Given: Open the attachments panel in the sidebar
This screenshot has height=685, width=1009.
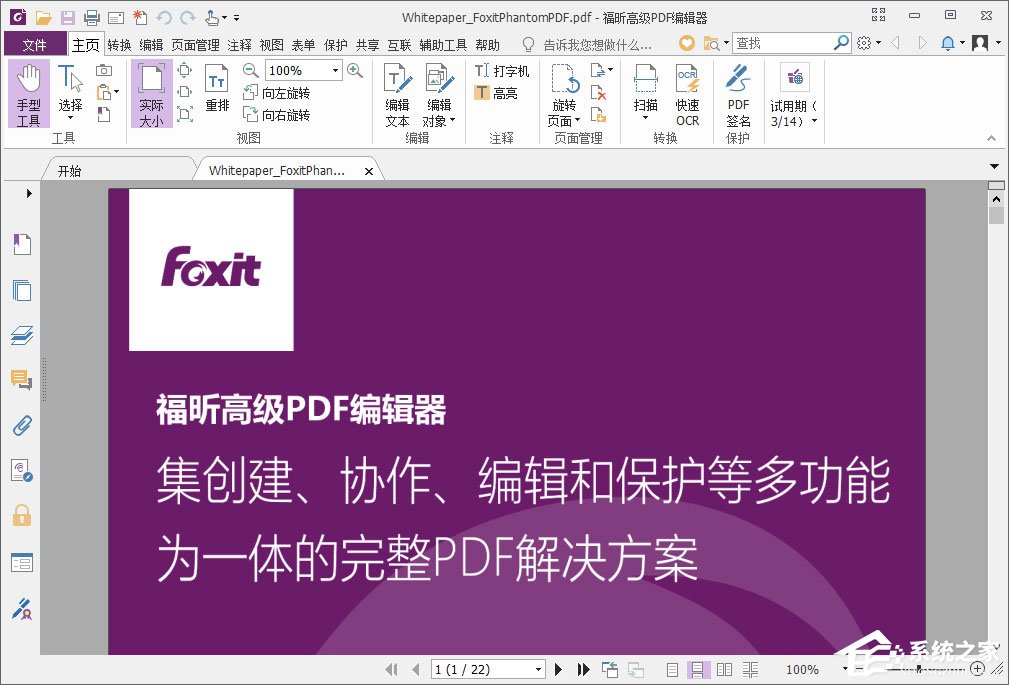Looking at the screenshot, I should coord(22,425).
